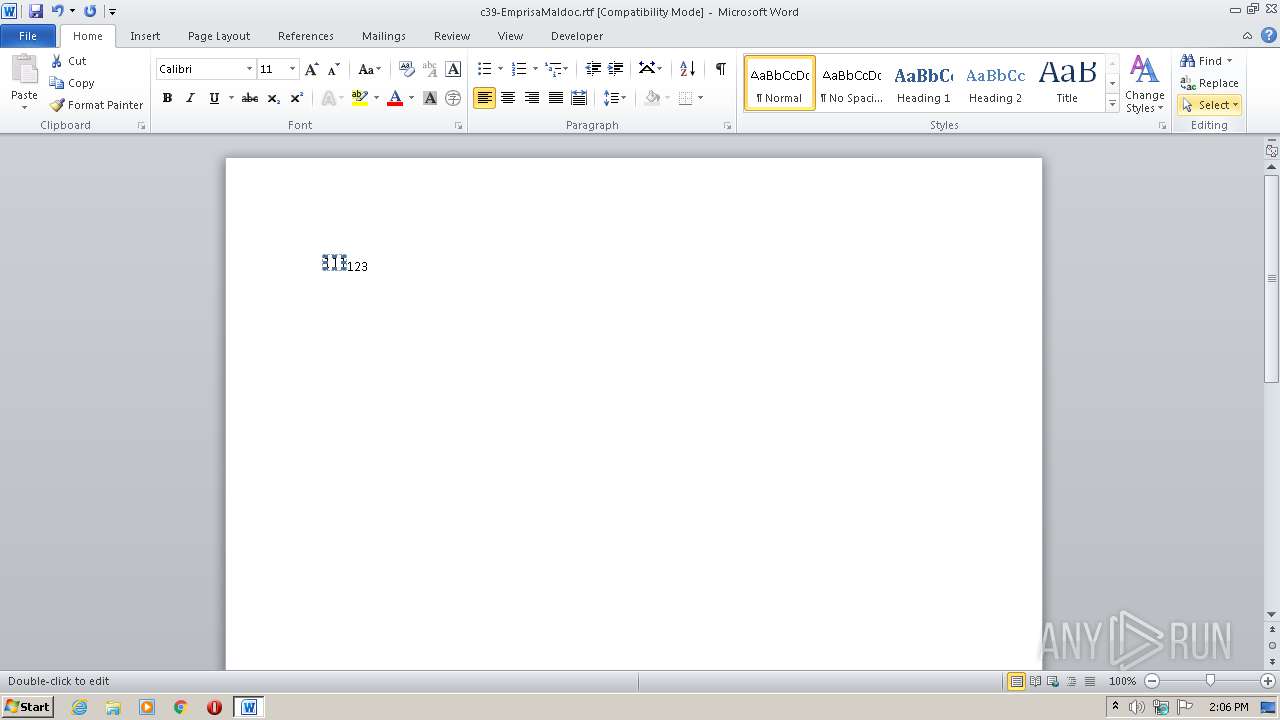This screenshot has height=720, width=1280.
Task: Switch to the References tab
Action: coord(306,36)
